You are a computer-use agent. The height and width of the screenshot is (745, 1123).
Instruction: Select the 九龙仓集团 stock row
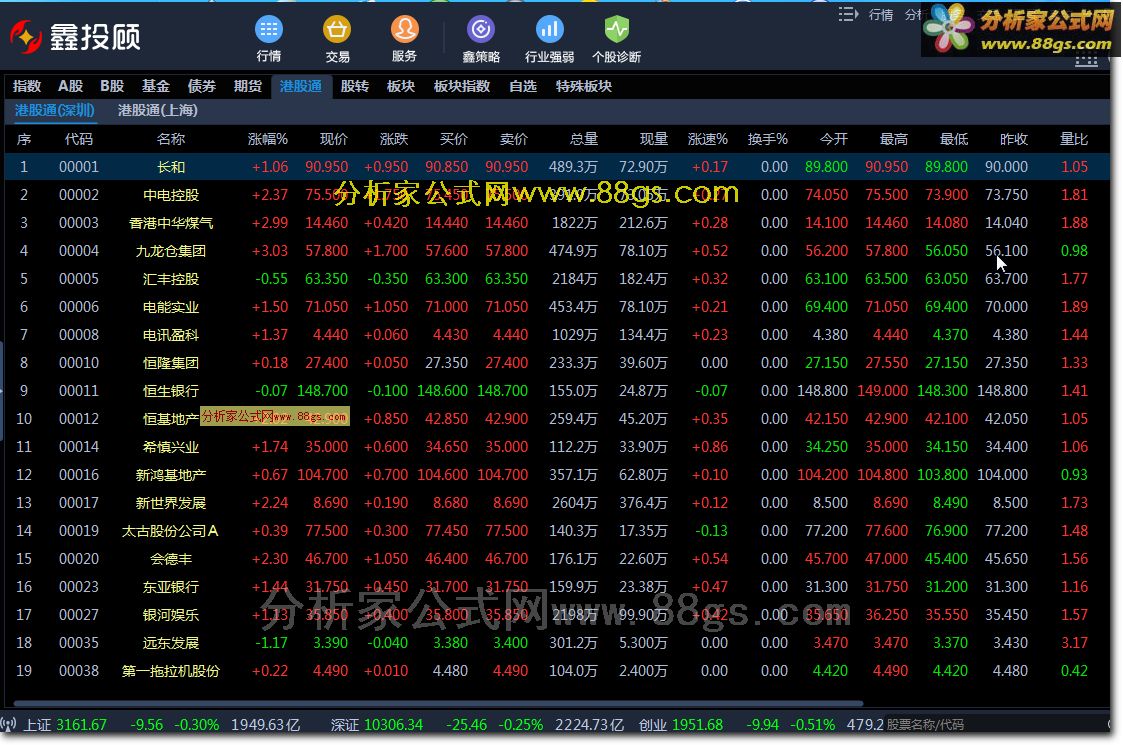click(557, 251)
